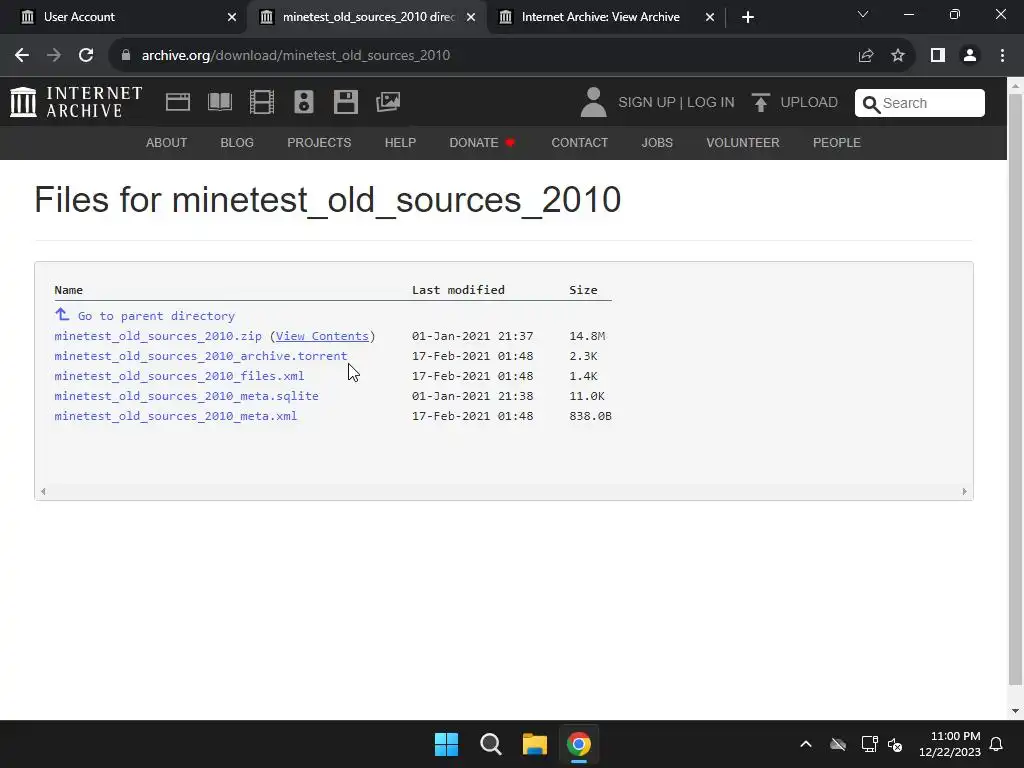
Task: Open Windows taskbar search
Action: tap(490, 744)
